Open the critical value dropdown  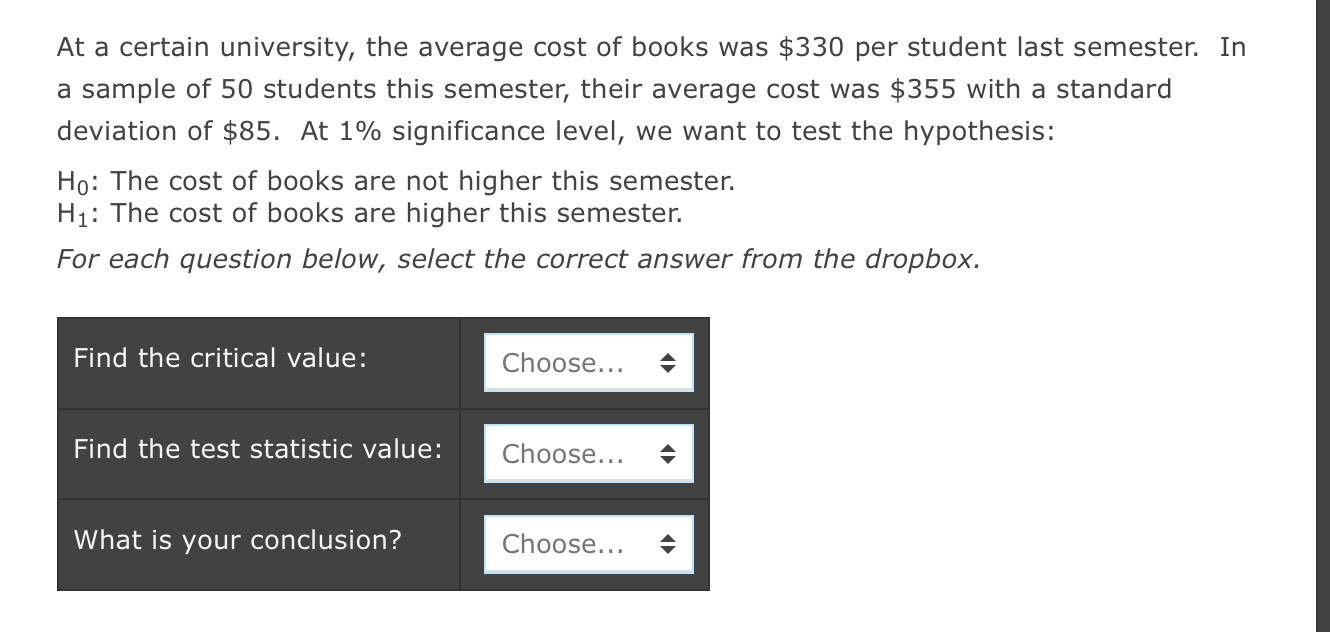[588, 362]
